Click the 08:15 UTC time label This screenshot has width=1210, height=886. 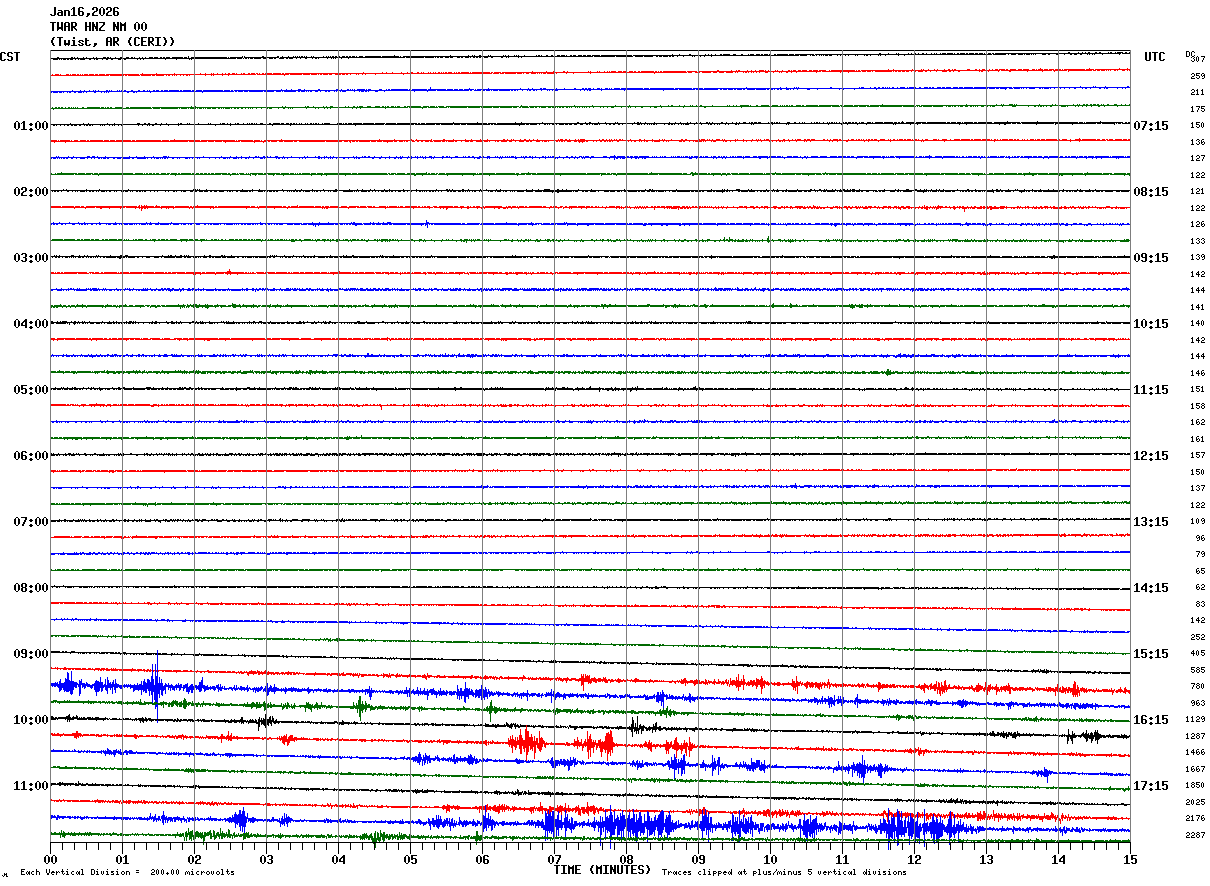point(1150,192)
